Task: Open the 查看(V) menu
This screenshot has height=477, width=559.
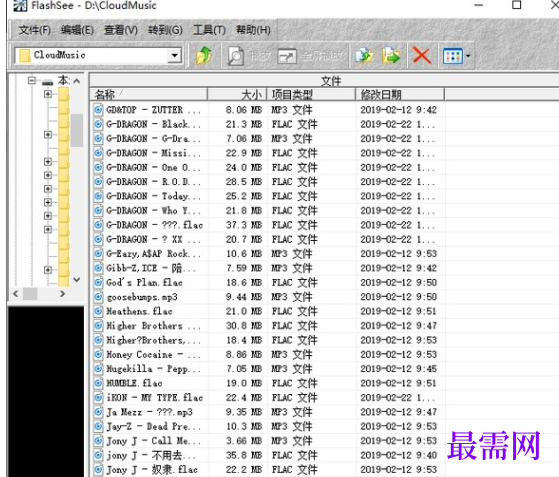Action: pos(120,30)
